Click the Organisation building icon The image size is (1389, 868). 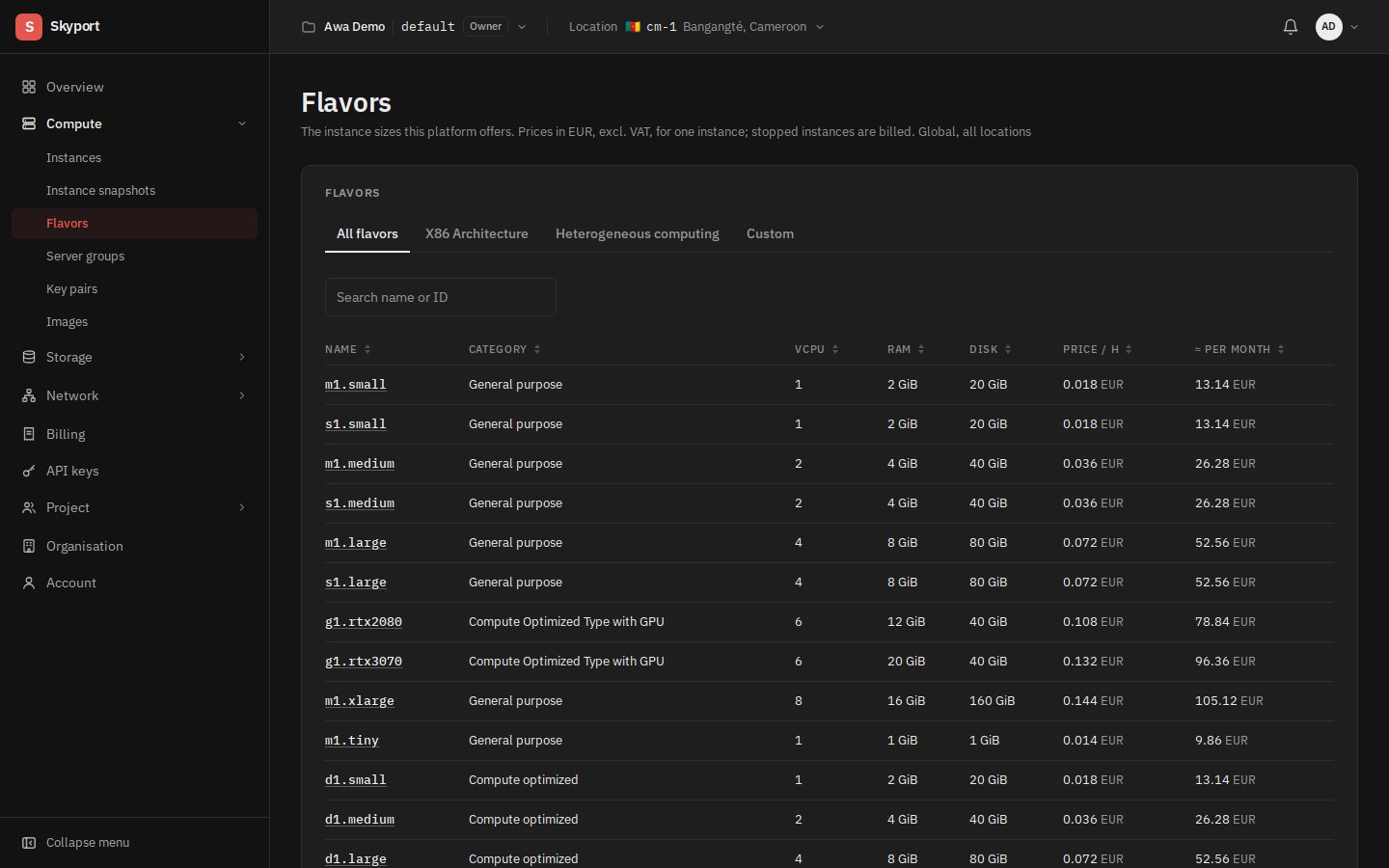tap(29, 546)
